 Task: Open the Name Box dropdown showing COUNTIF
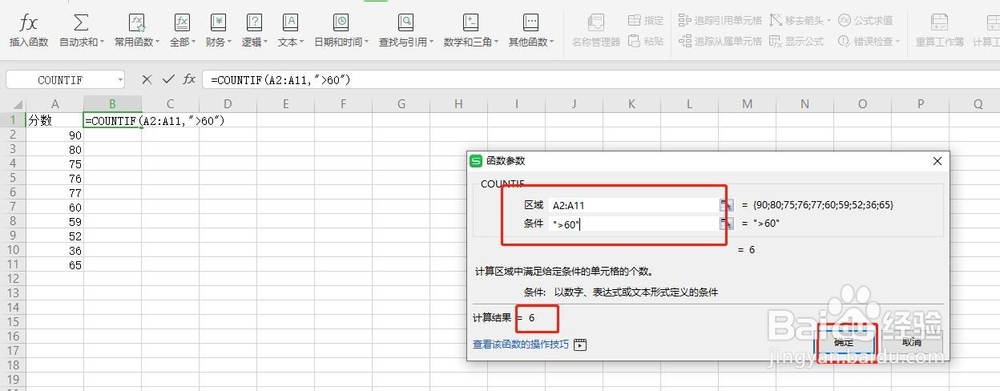(121, 80)
